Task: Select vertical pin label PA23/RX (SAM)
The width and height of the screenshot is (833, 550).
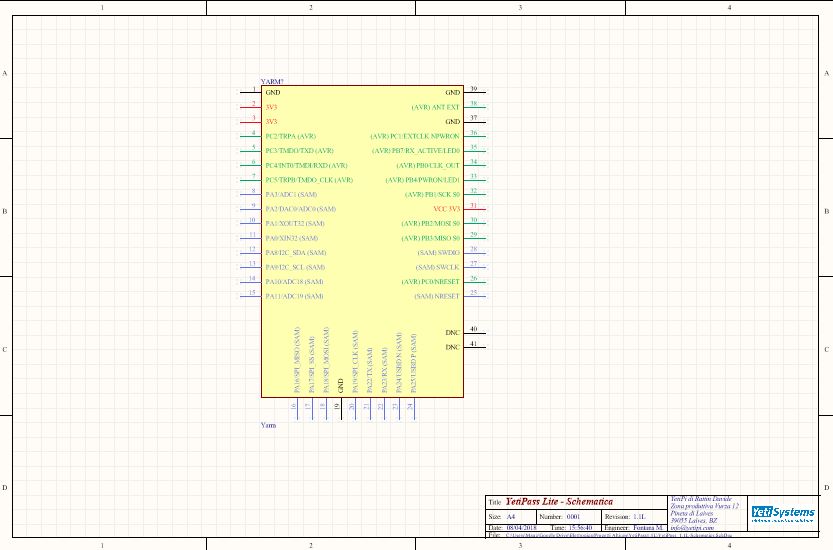Action: pos(385,370)
